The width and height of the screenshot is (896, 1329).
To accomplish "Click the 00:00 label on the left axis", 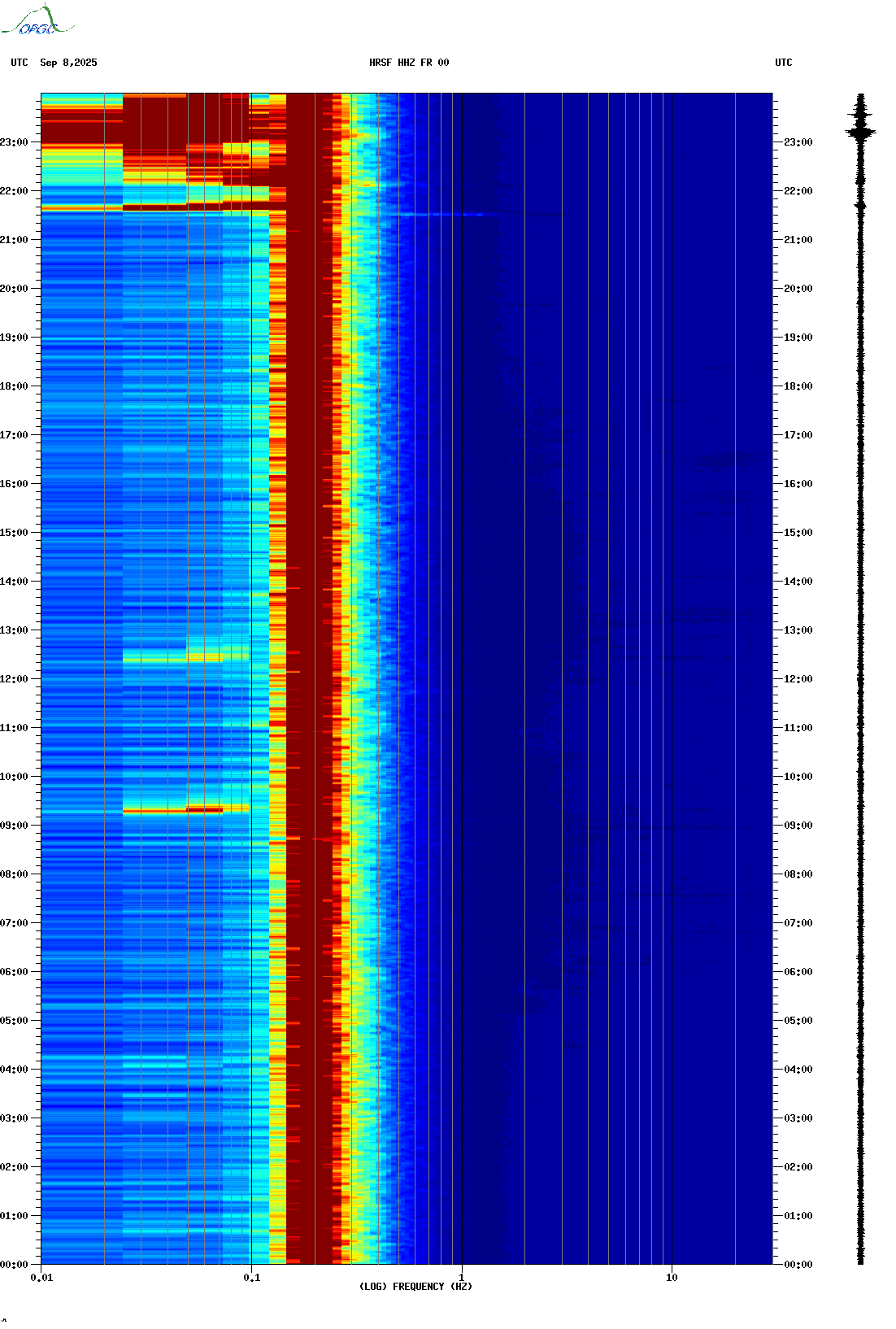I will pyautogui.click(x=14, y=1265).
